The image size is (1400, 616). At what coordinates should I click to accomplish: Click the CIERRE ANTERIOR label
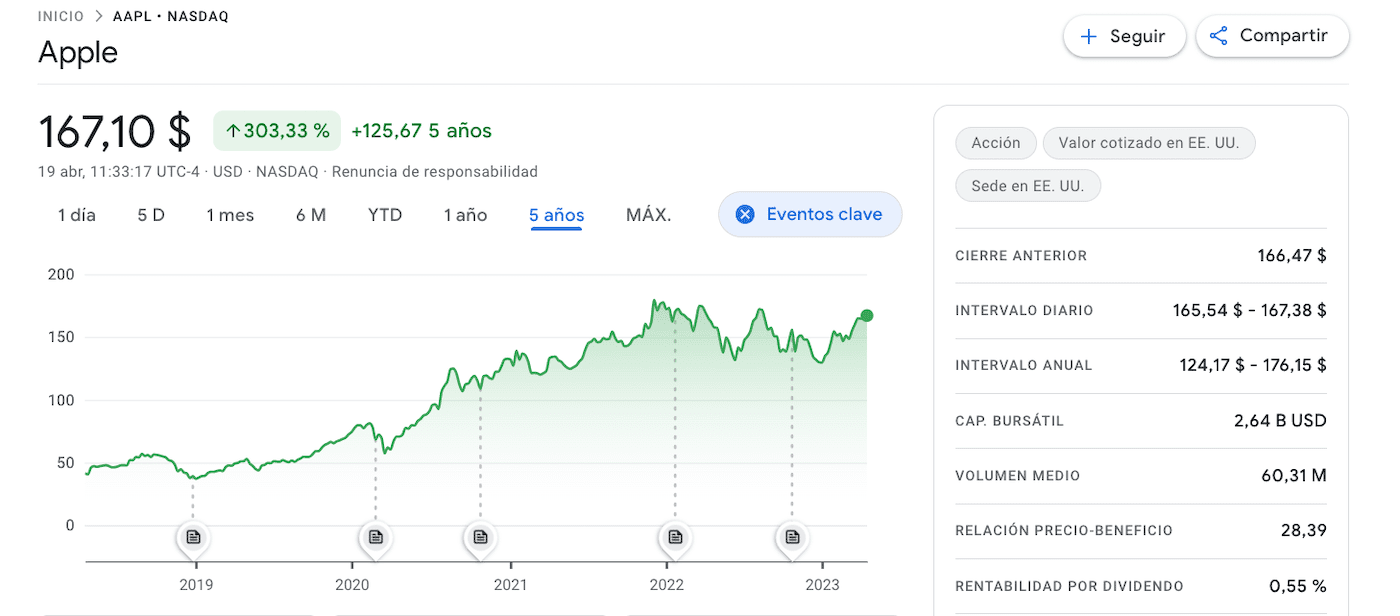point(1021,256)
